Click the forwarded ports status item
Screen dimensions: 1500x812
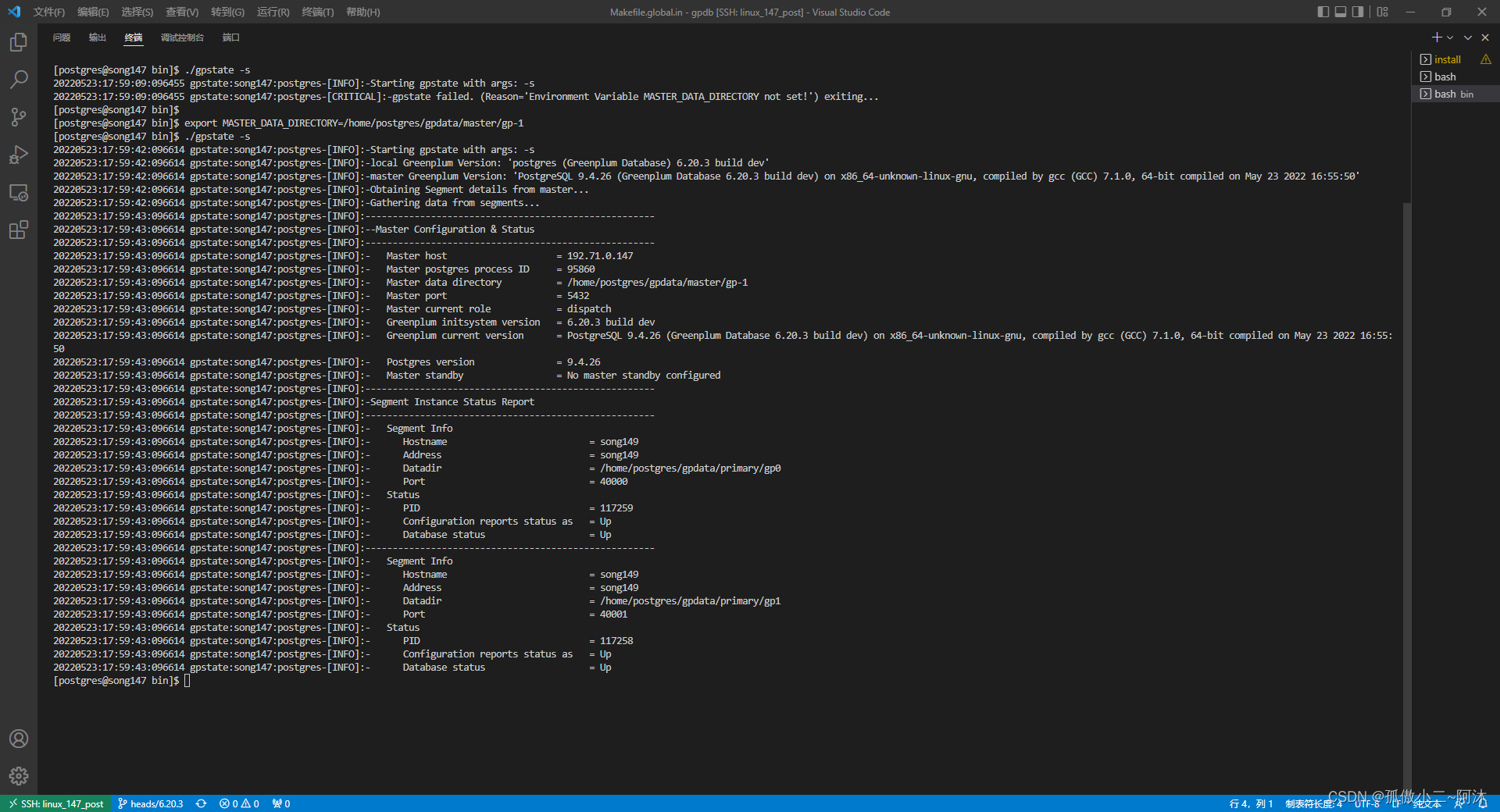tap(281, 803)
